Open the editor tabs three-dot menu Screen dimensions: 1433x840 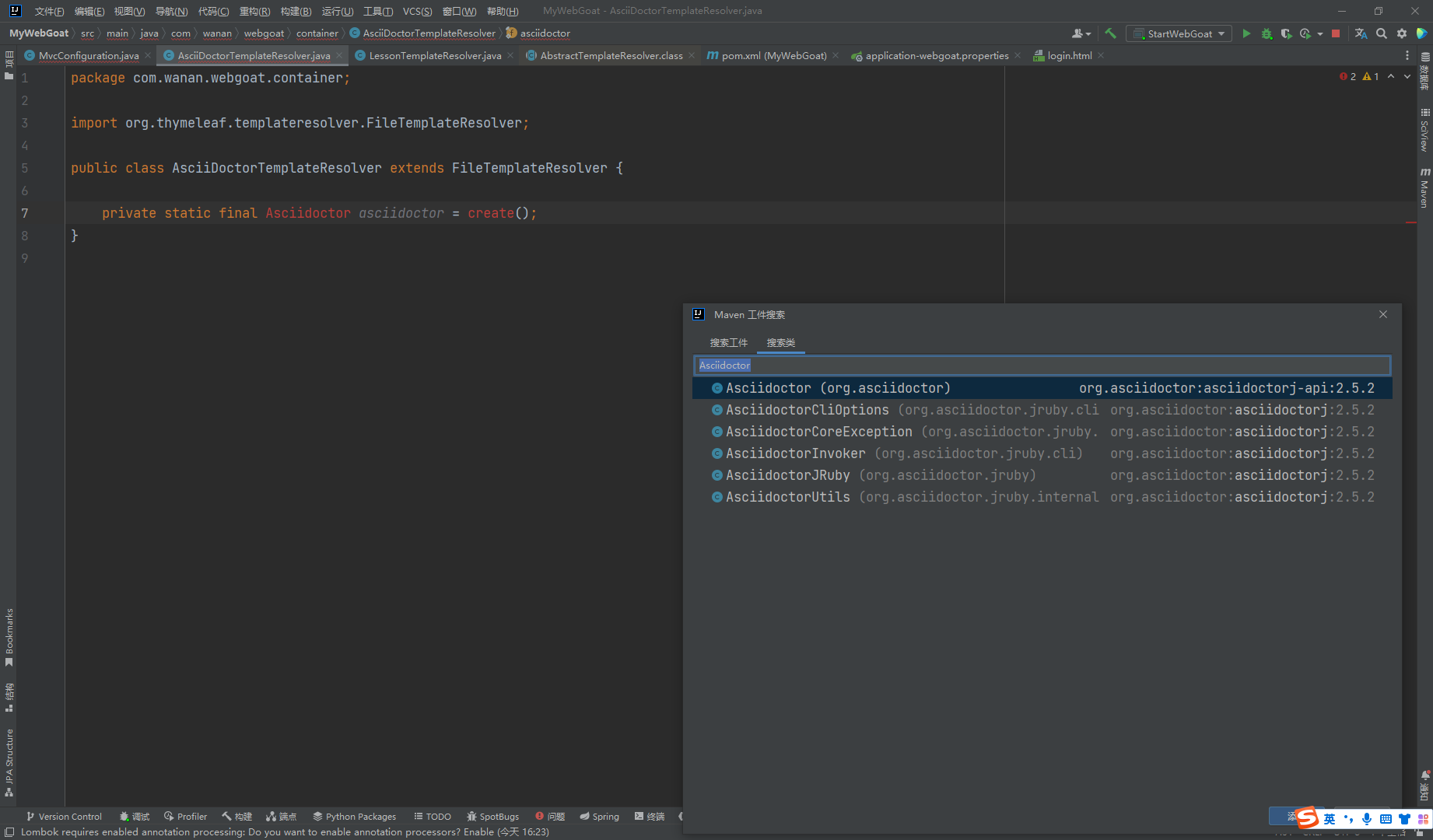[1407, 55]
